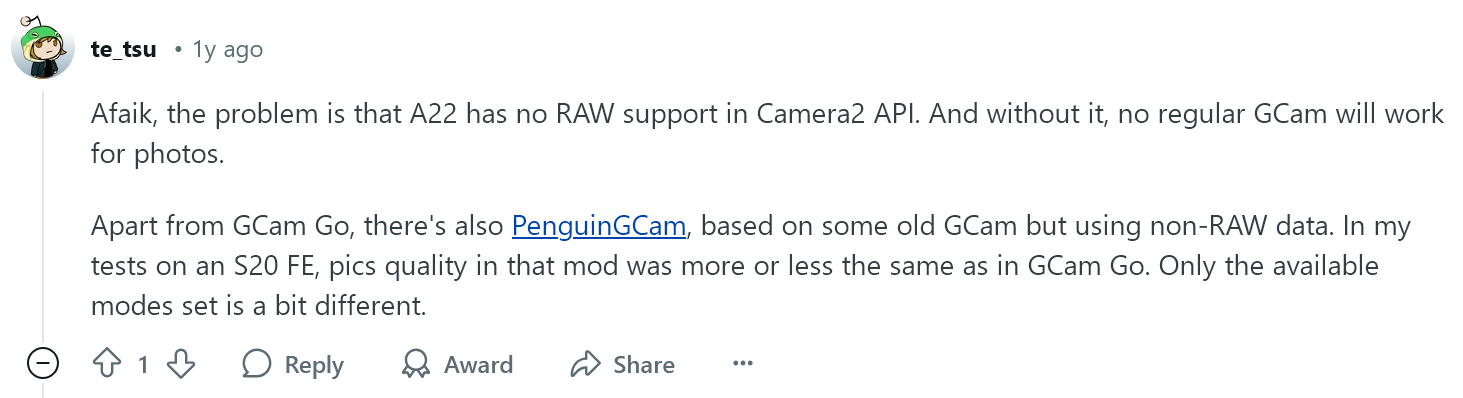The image size is (1463, 398).
Task: Click the speech bubble Reply icon
Action: (x=257, y=365)
